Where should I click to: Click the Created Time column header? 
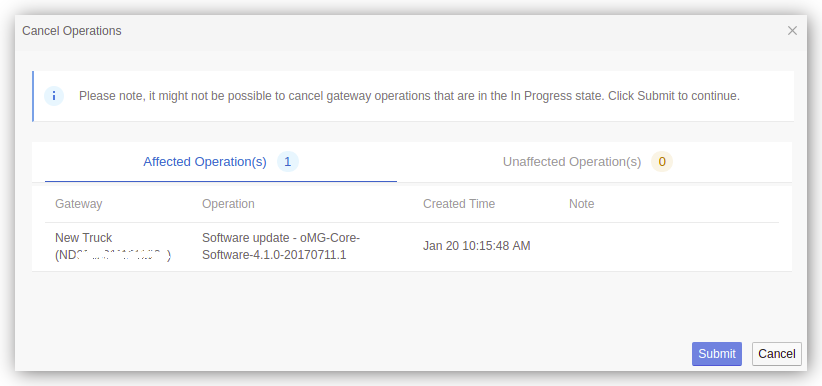[459, 204]
